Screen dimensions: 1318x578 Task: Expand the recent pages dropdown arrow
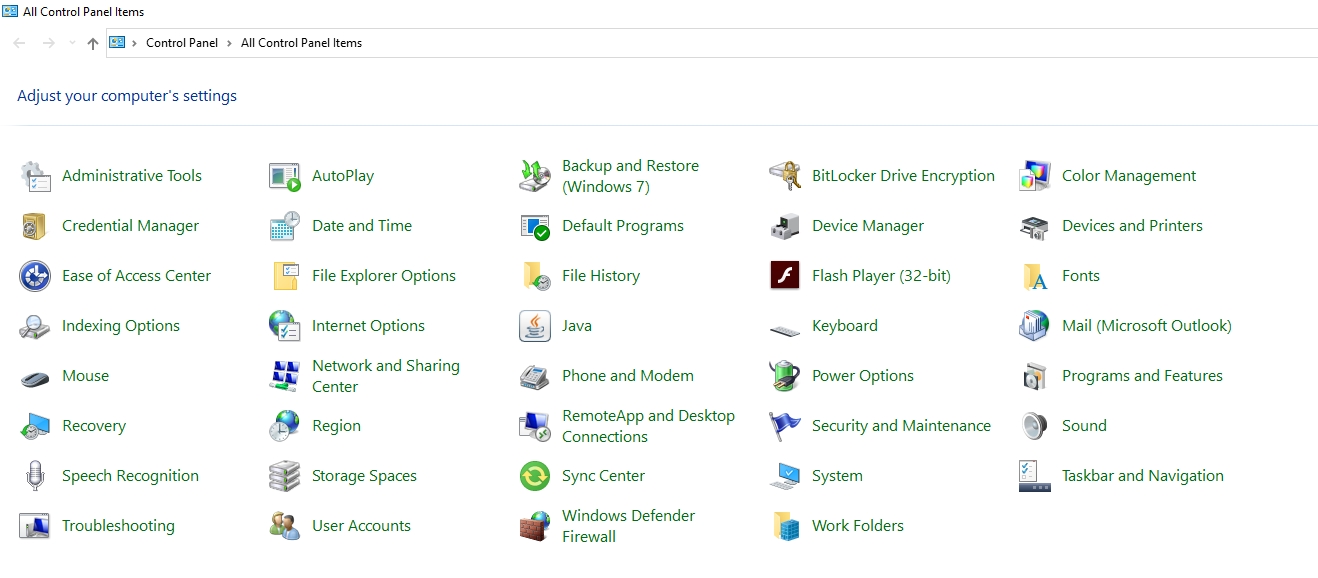coord(71,42)
